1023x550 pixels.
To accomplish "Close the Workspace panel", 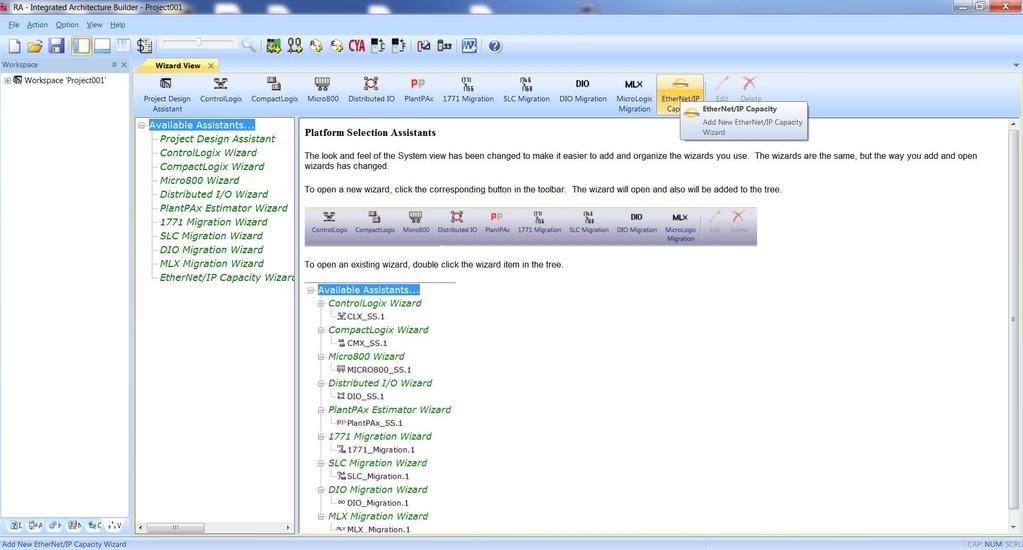I will click(x=124, y=65).
